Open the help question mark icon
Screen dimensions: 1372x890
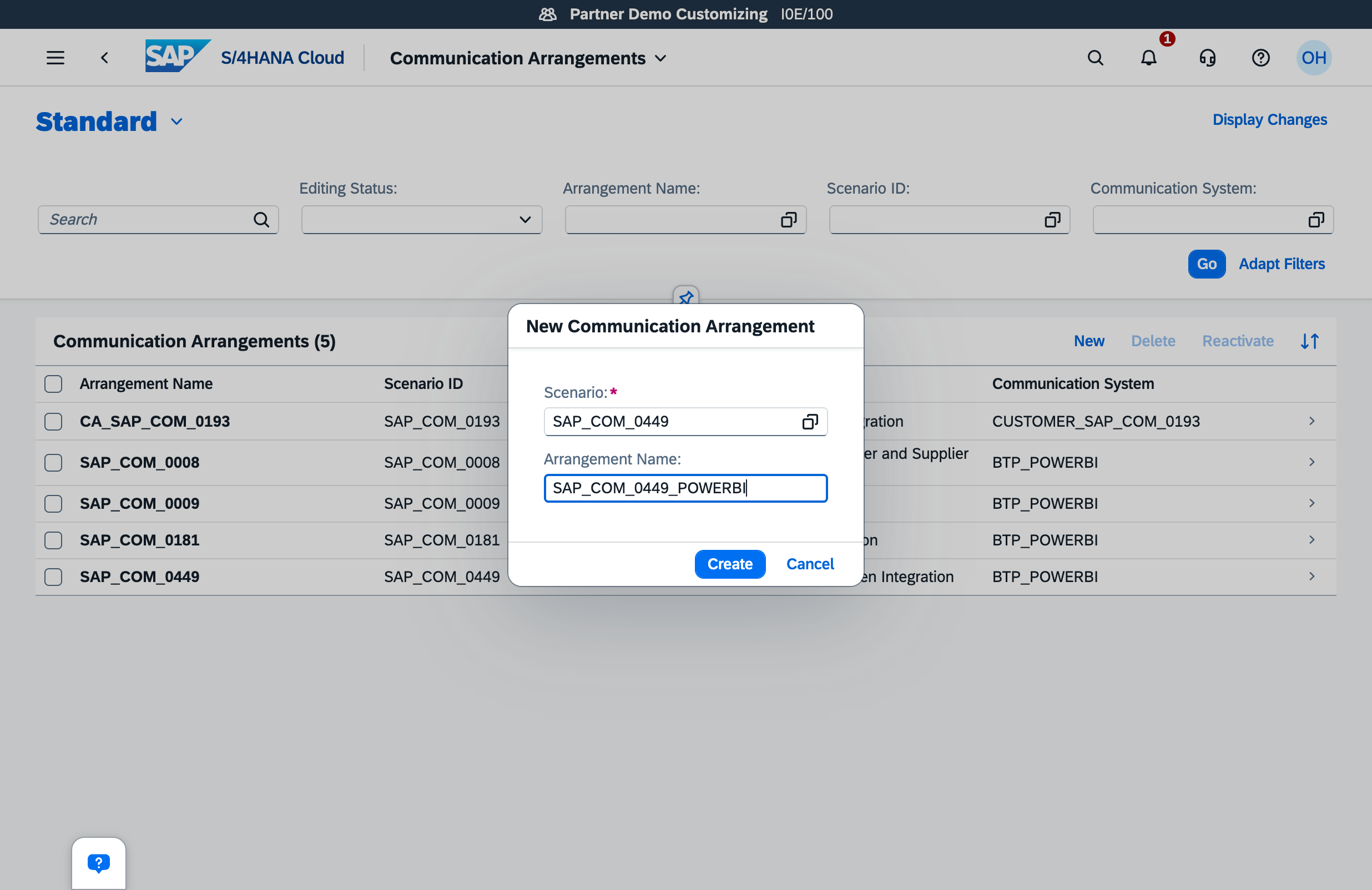click(x=1261, y=58)
